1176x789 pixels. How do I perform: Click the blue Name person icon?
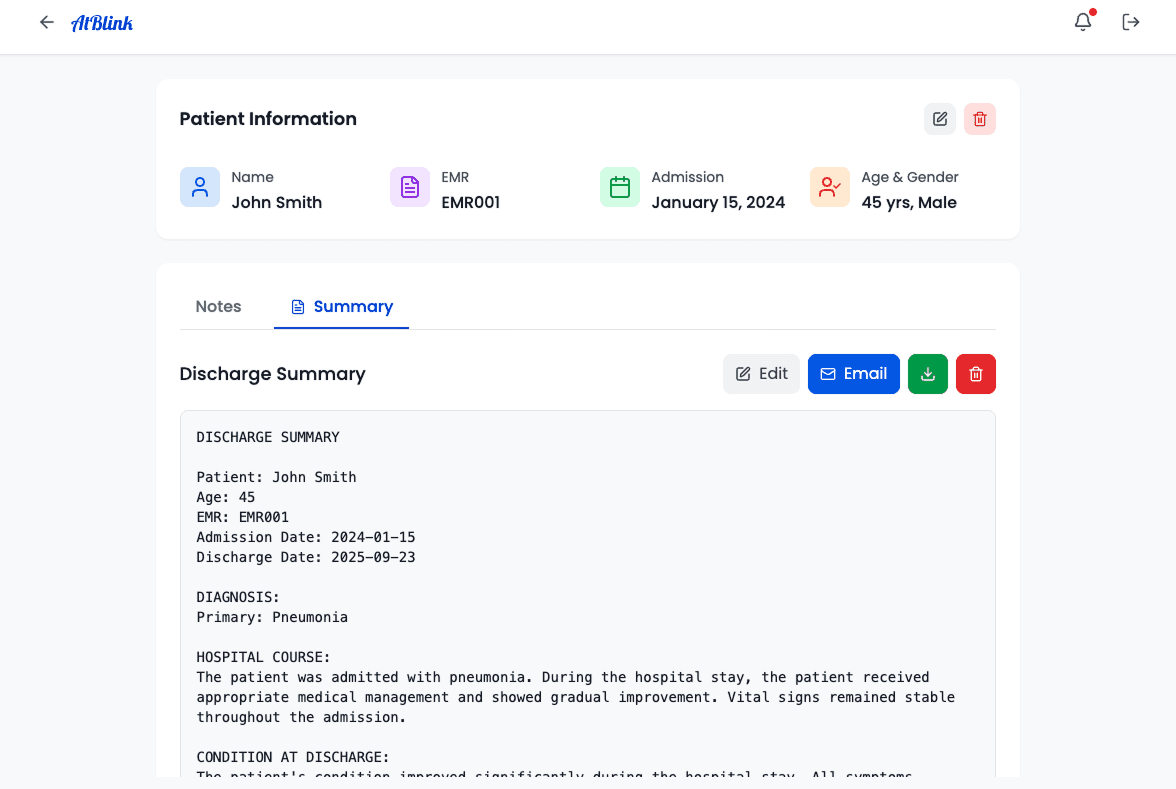(x=200, y=187)
